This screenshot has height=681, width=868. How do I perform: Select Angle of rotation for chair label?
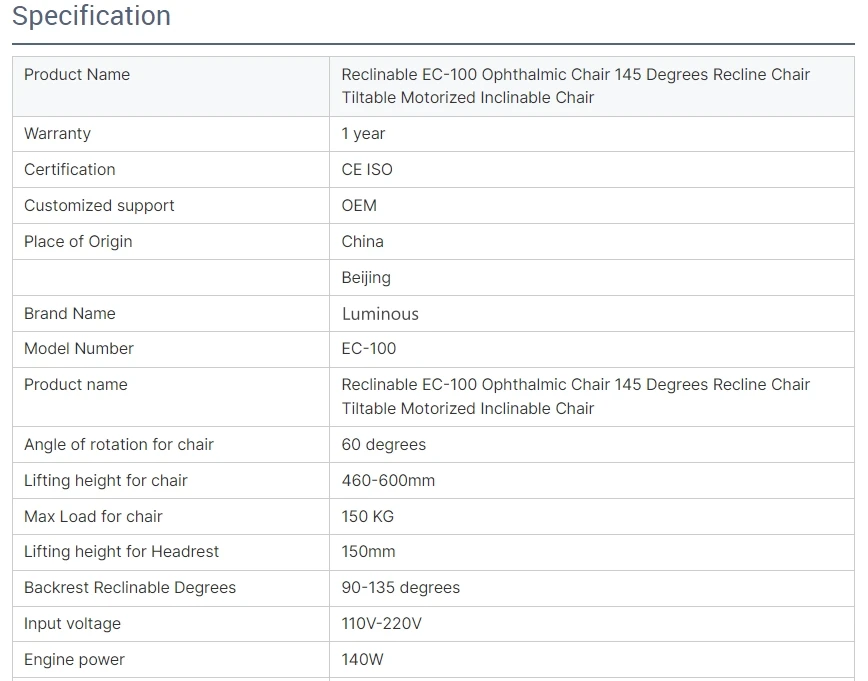[119, 445]
